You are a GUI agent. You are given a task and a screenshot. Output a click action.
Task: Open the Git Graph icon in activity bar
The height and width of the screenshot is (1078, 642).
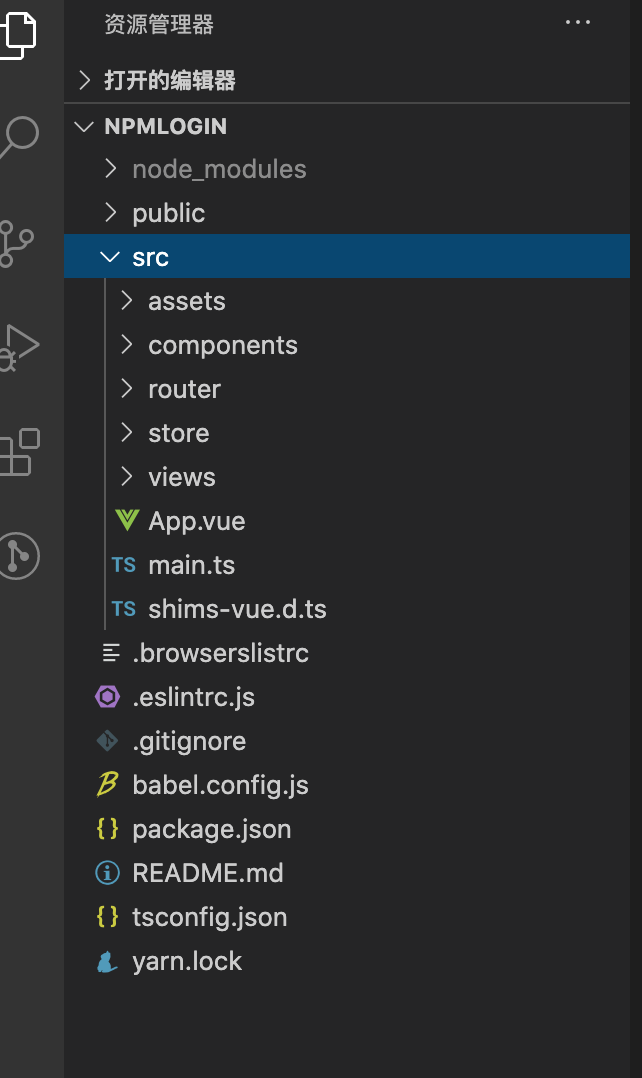[18, 555]
